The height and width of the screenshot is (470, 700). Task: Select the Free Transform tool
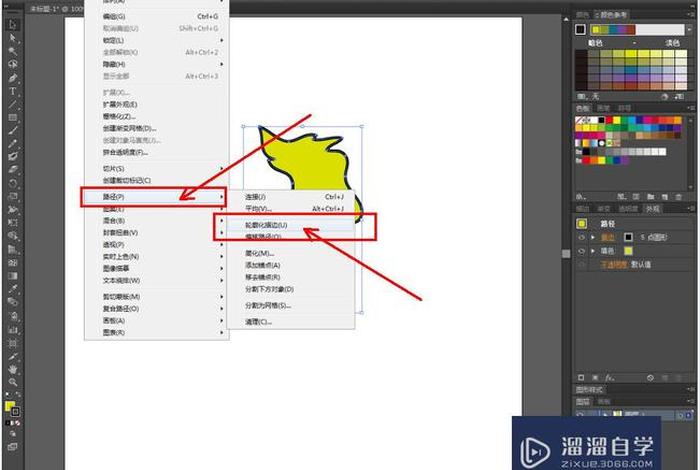click(12, 223)
